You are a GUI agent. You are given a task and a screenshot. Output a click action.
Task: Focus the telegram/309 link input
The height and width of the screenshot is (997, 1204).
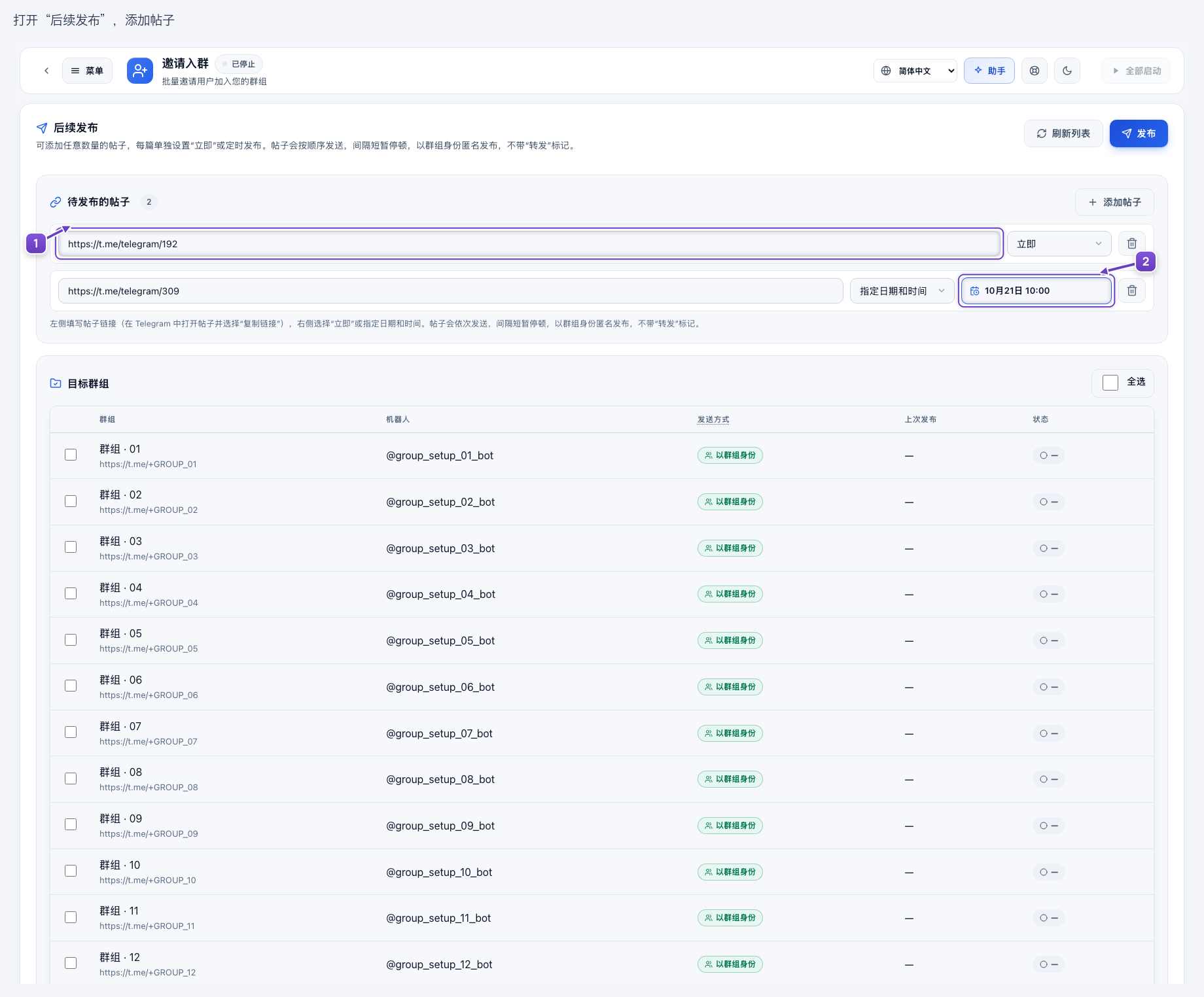coord(450,291)
